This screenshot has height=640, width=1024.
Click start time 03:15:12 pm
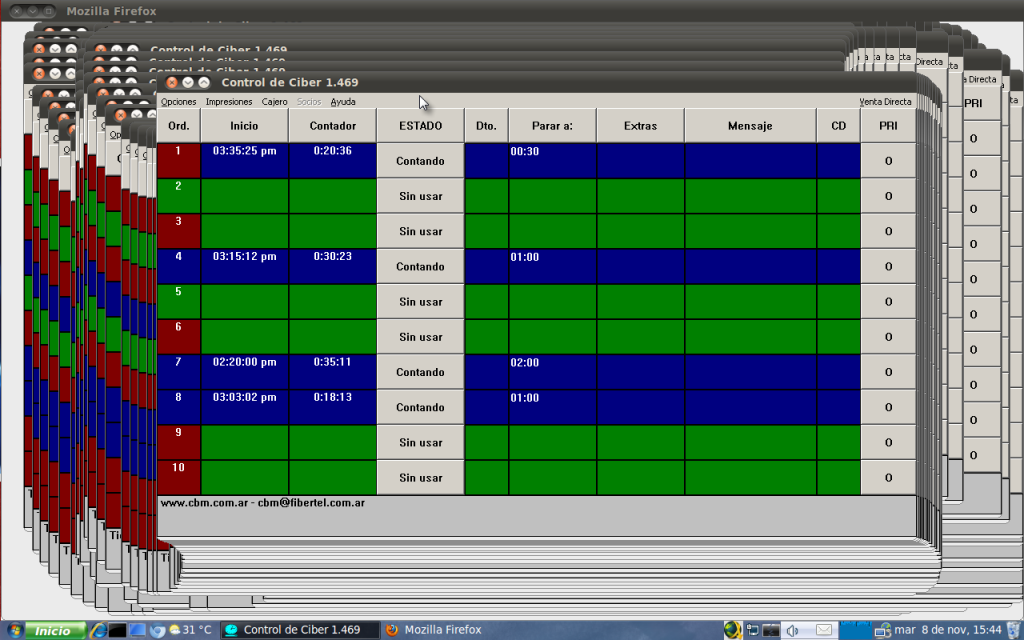pyautogui.click(x=244, y=257)
